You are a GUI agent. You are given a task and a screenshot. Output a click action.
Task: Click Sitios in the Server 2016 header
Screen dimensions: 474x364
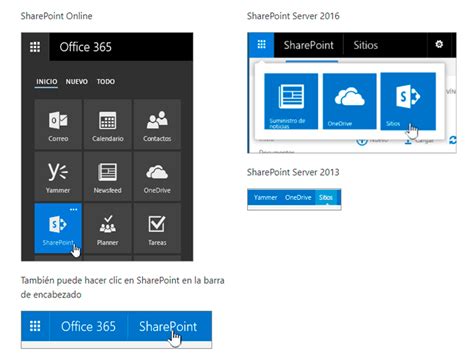(x=366, y=45)
